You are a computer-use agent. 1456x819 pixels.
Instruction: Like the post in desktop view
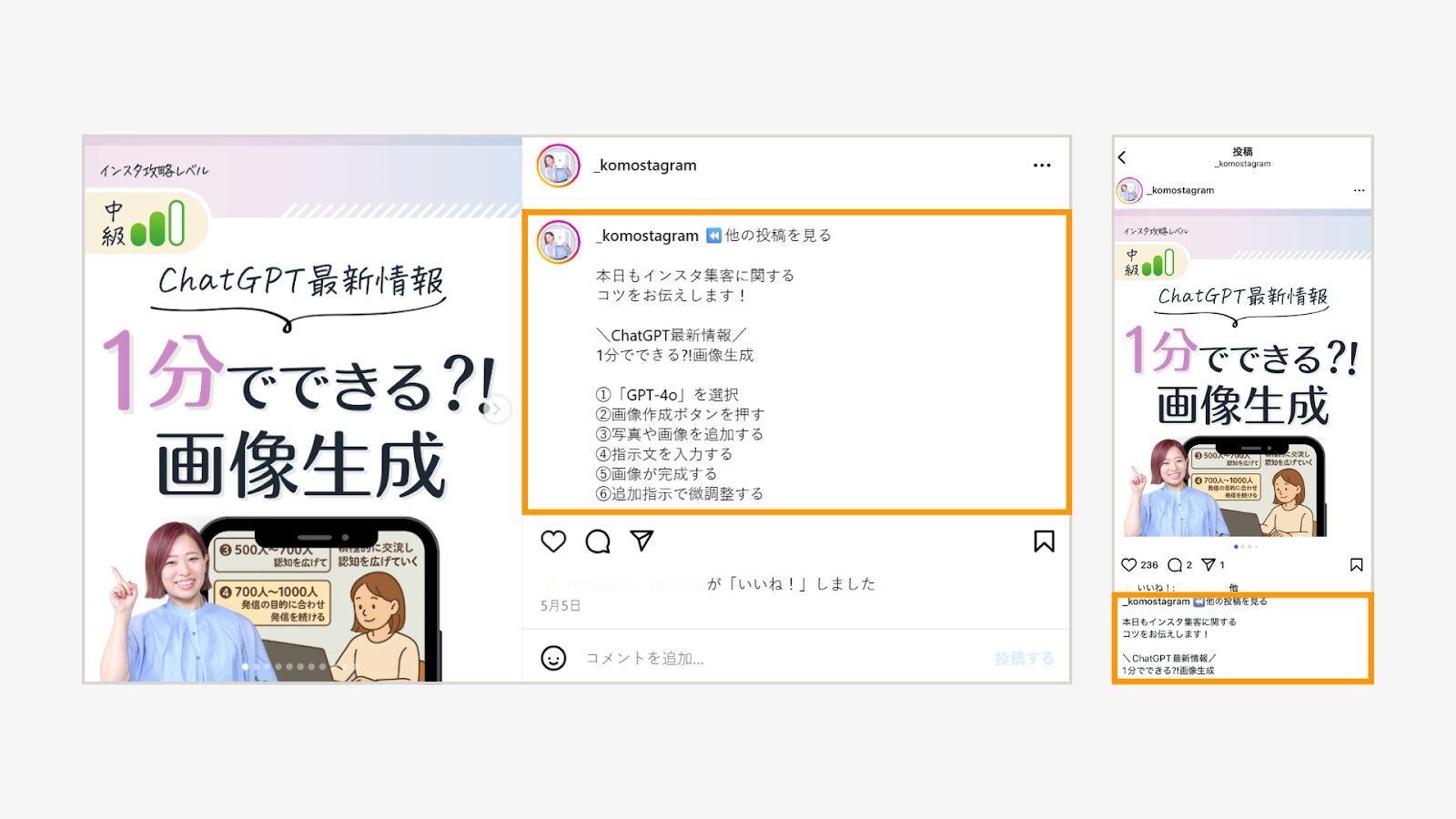[553, 541]
